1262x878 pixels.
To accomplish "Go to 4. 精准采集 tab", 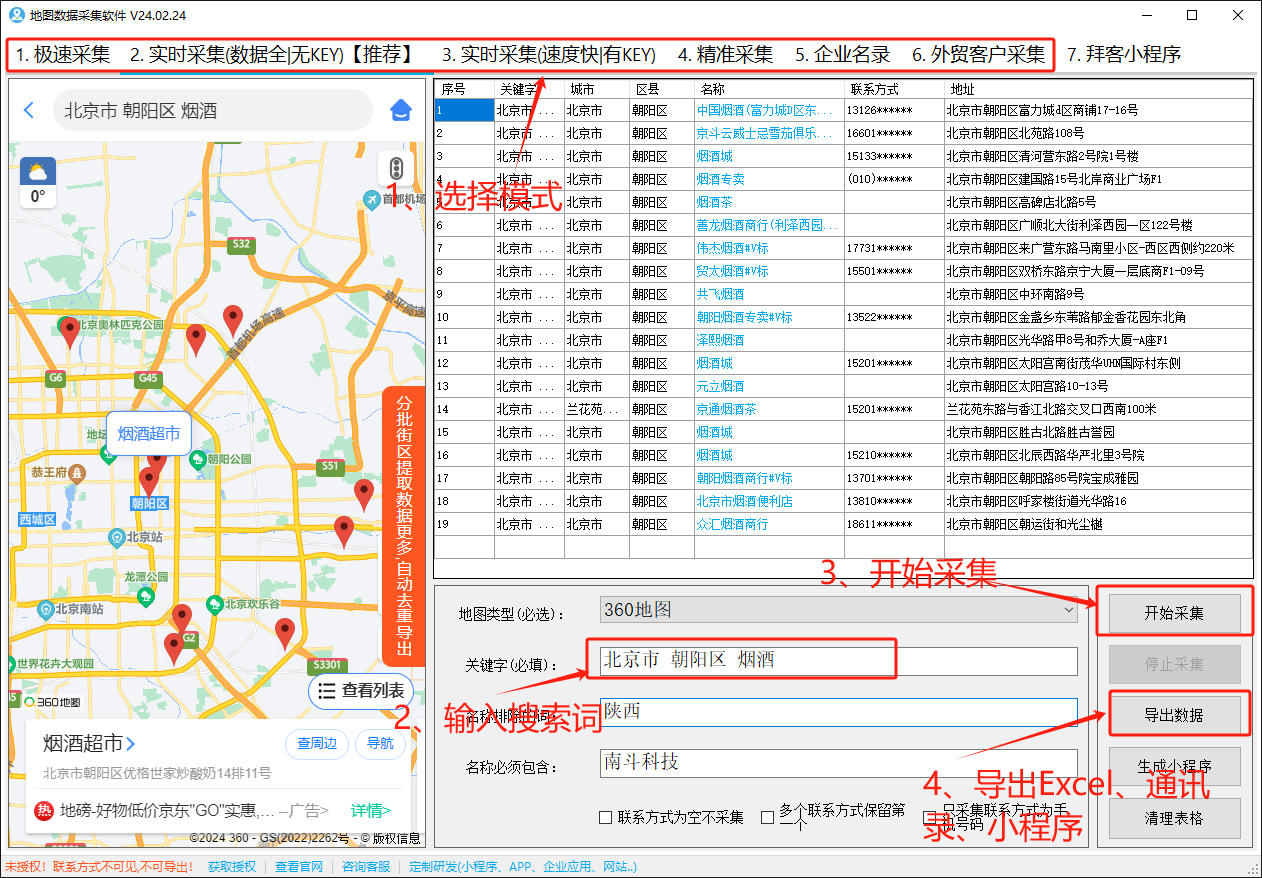I will tap(726, 55).
